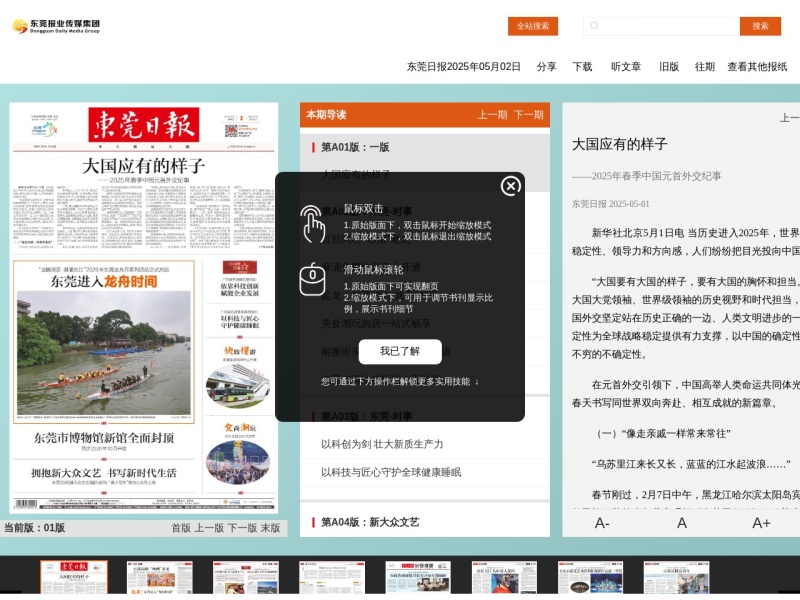Increase article font size with A+
The height and width of the screenshot is (600, 800).
[761, 523]
